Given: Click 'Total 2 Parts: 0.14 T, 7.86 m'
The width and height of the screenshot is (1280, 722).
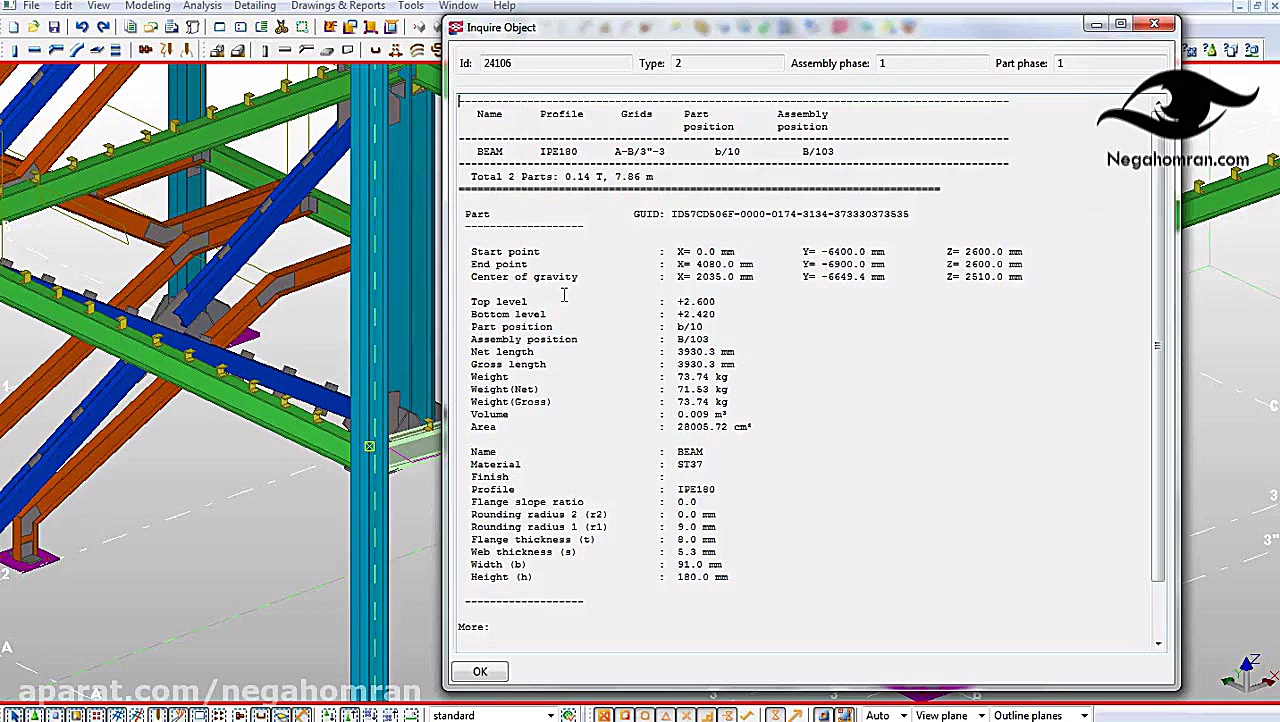Looking at the screenshot, I should [562, 177].
